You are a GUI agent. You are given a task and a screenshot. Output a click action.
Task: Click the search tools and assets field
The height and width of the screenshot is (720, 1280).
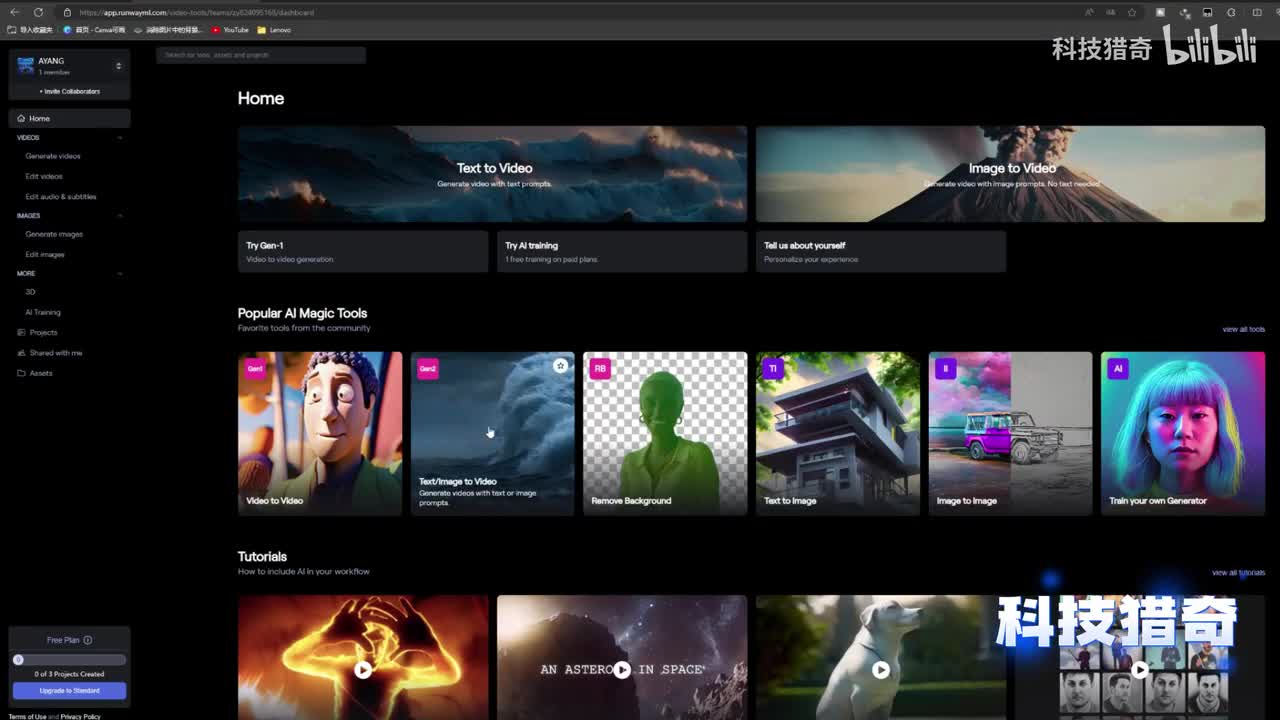pyautogui.click(x=260, y=55)
